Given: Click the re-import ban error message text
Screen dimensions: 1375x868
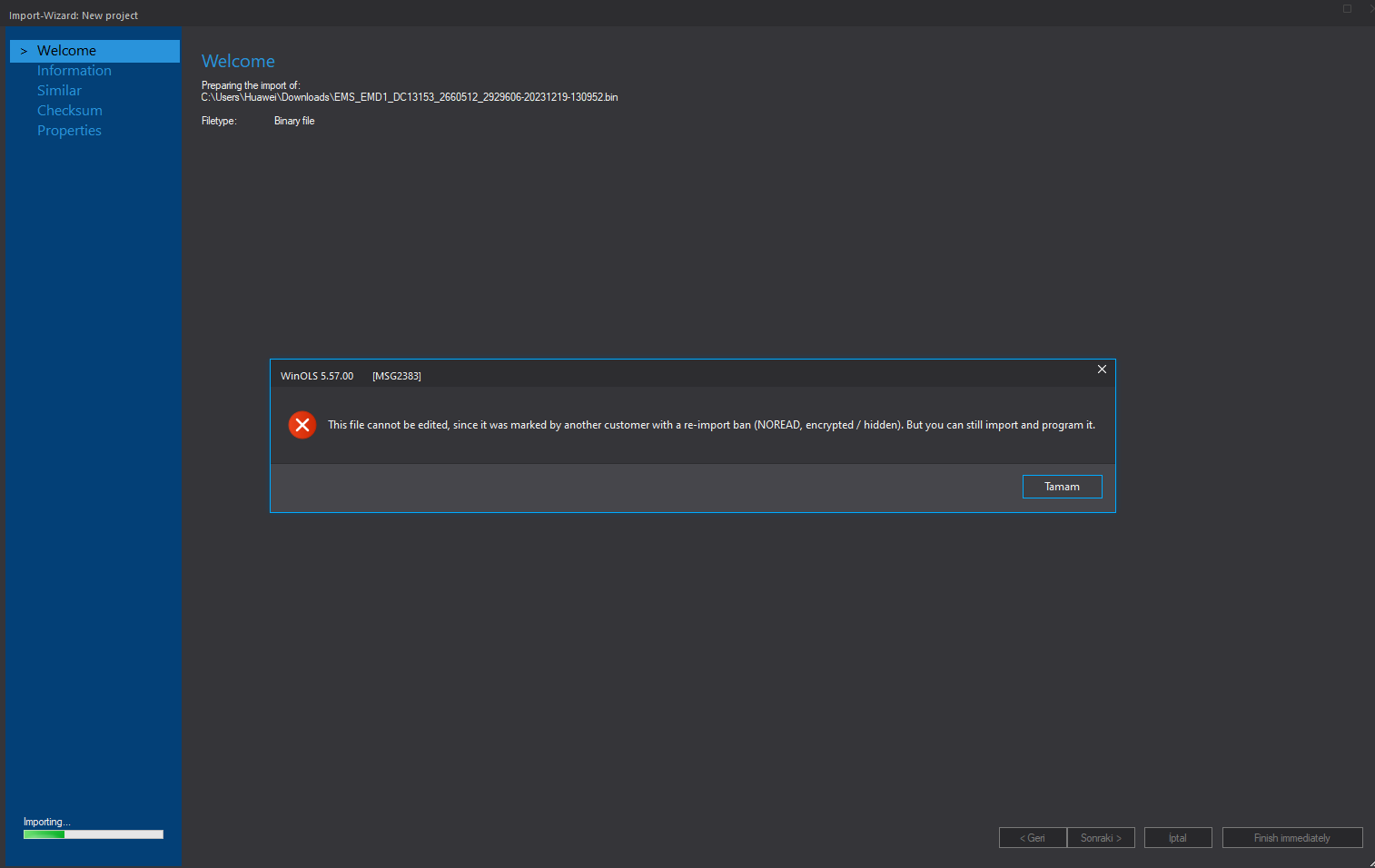Looking at the screenshot, I should [x=711, y=425].
